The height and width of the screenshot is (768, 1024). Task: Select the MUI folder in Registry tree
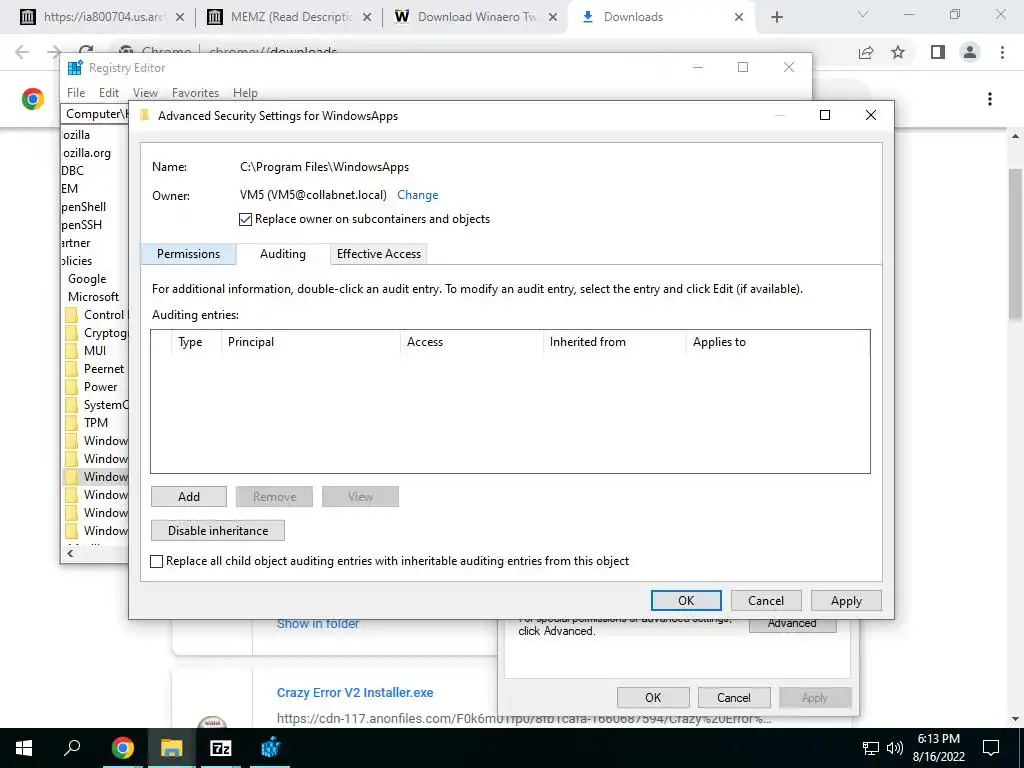pos(86,351)
